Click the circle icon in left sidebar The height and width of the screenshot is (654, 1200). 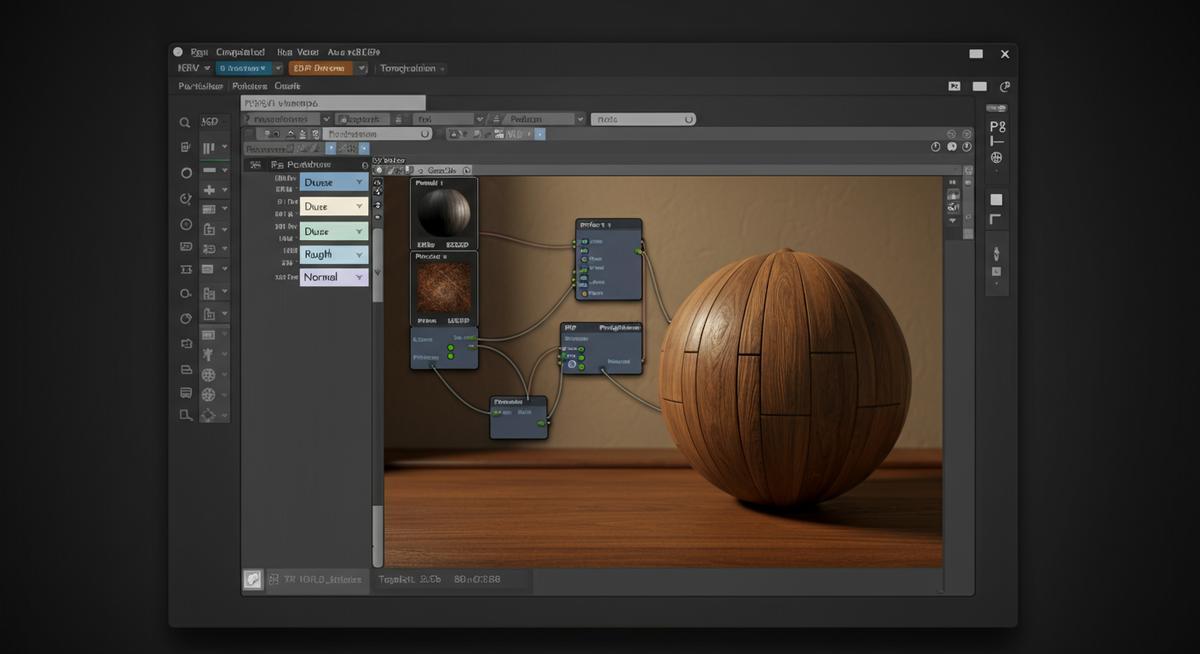[186, 173]
